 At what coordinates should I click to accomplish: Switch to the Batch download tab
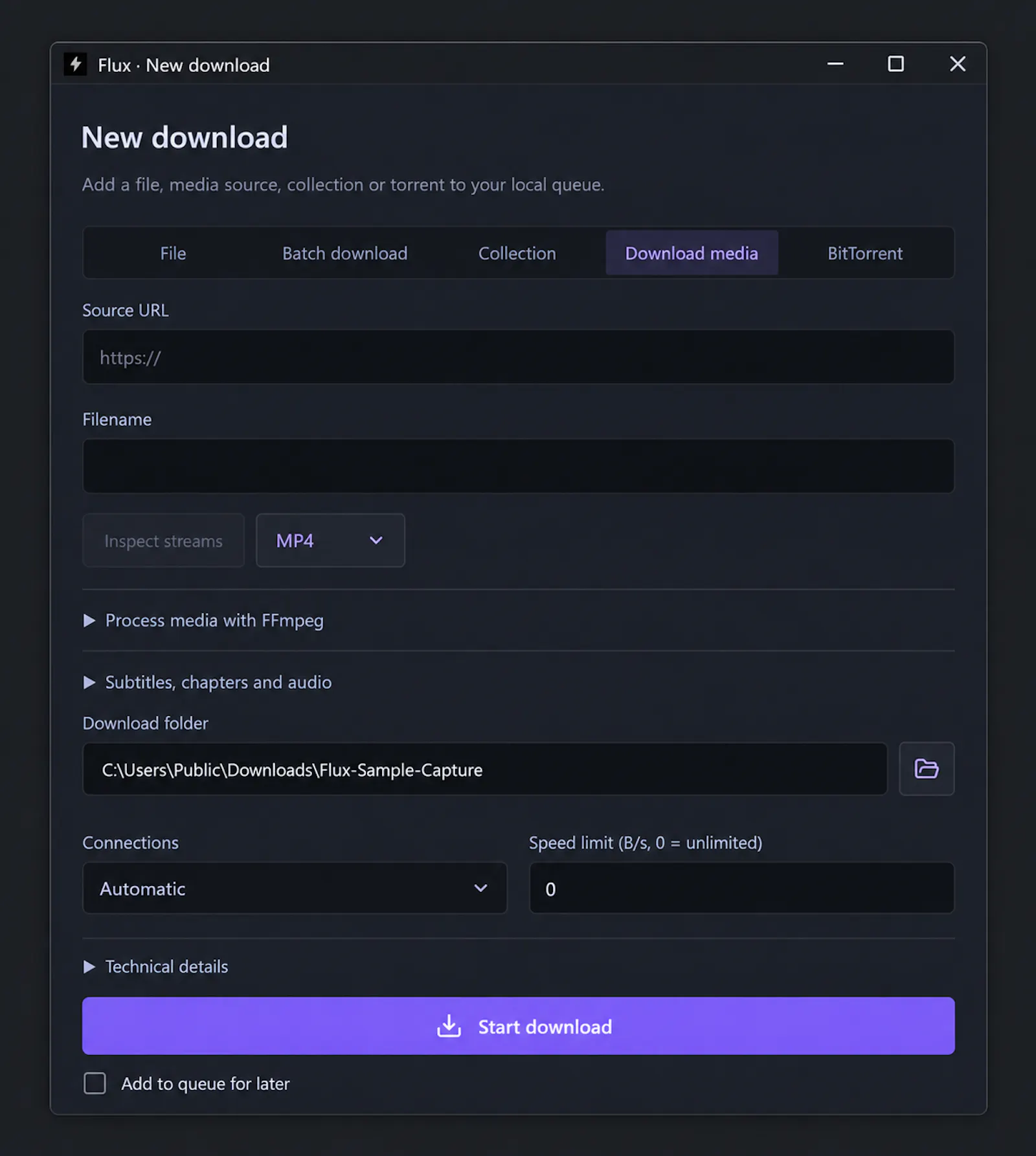click(x=345, y=253)
